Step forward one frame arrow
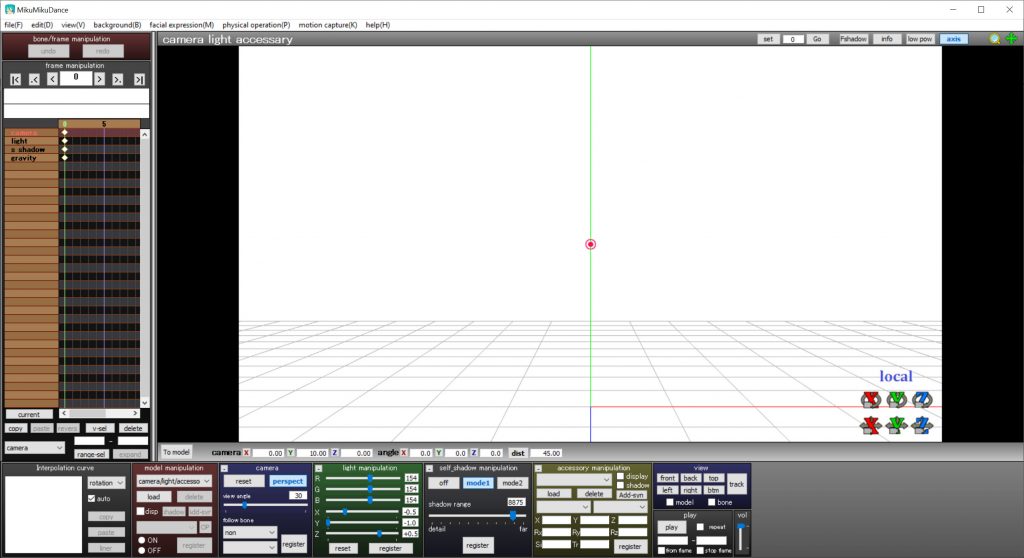The width and height of the screenshot is (1024, 558). 99,80
